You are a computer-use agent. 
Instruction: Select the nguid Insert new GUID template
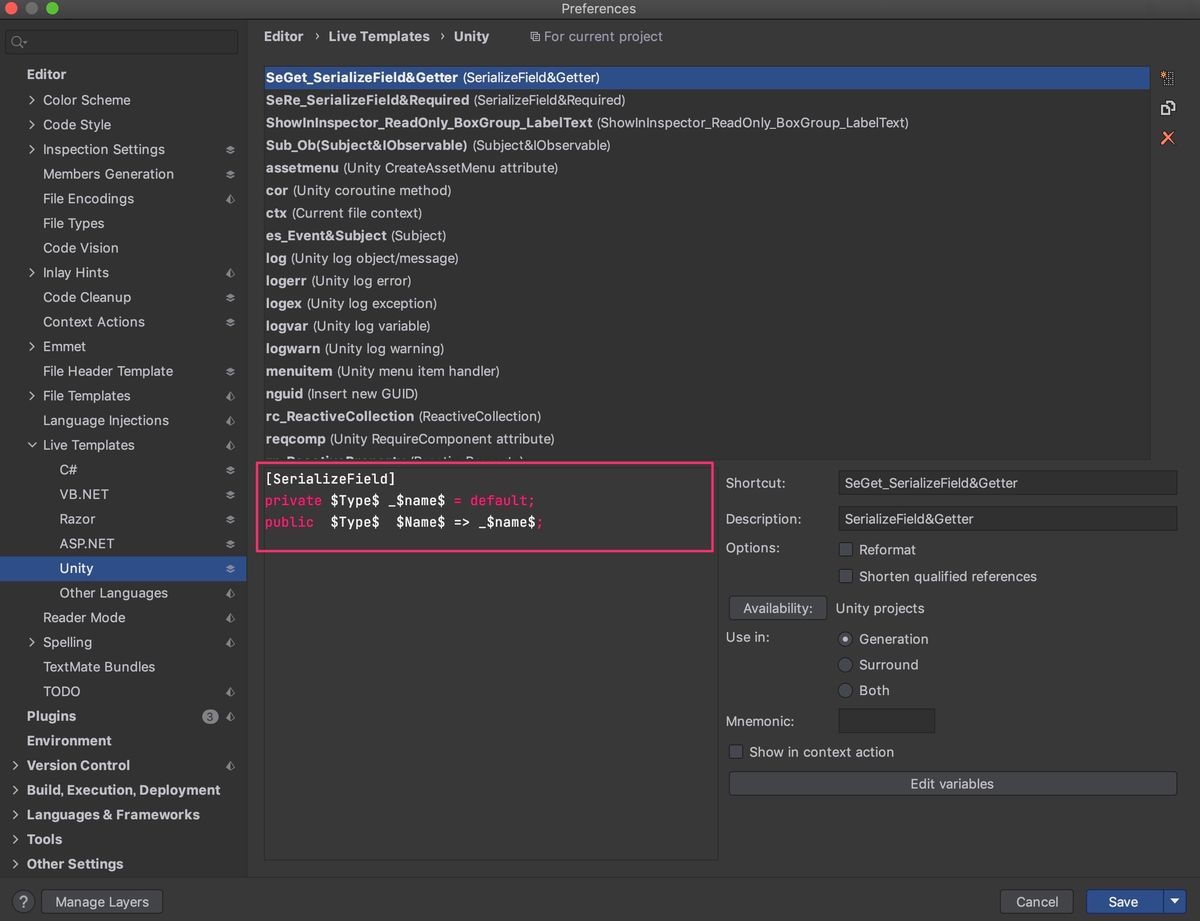(707, 394)
